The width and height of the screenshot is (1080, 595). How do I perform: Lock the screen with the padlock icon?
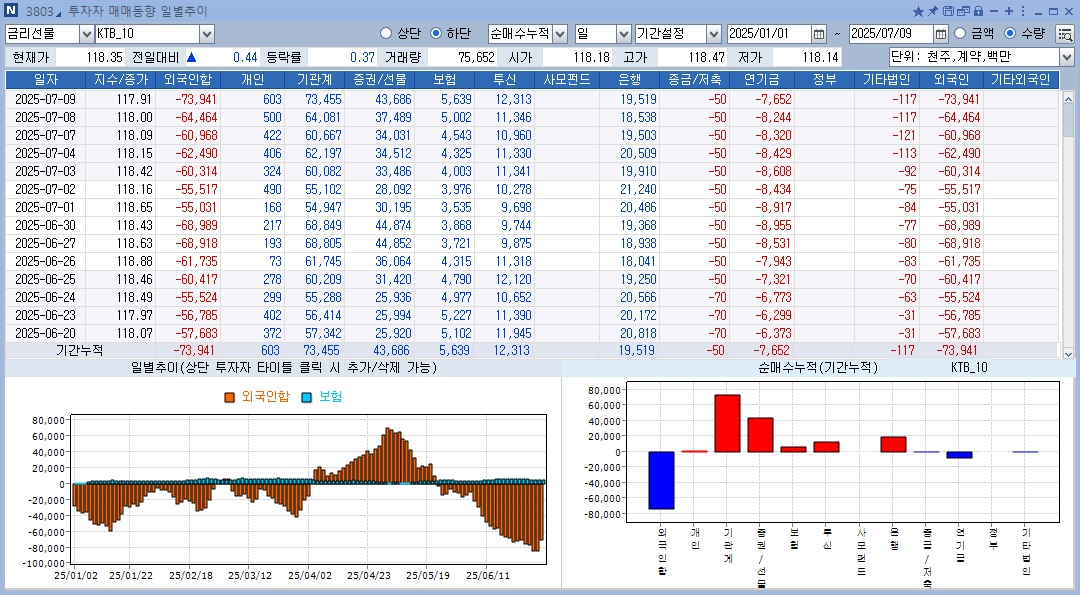point(978,11)
